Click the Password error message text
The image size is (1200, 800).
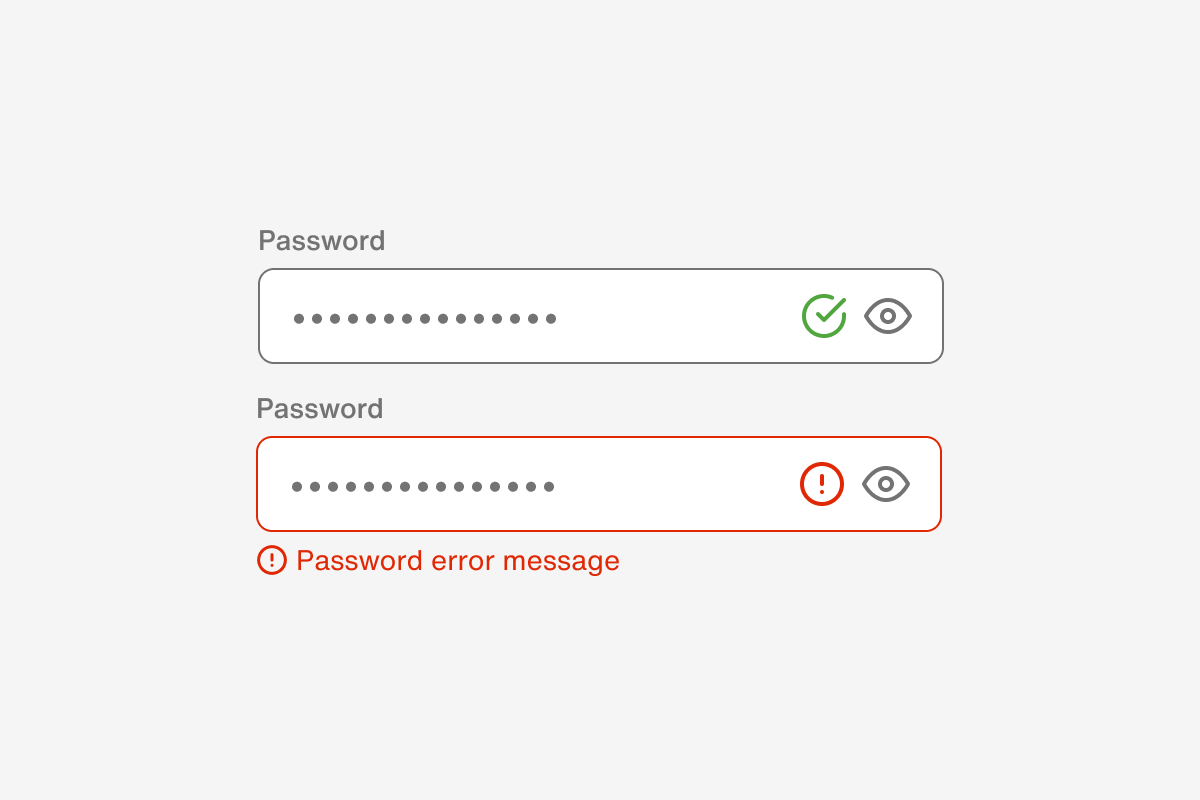[456, 561]
